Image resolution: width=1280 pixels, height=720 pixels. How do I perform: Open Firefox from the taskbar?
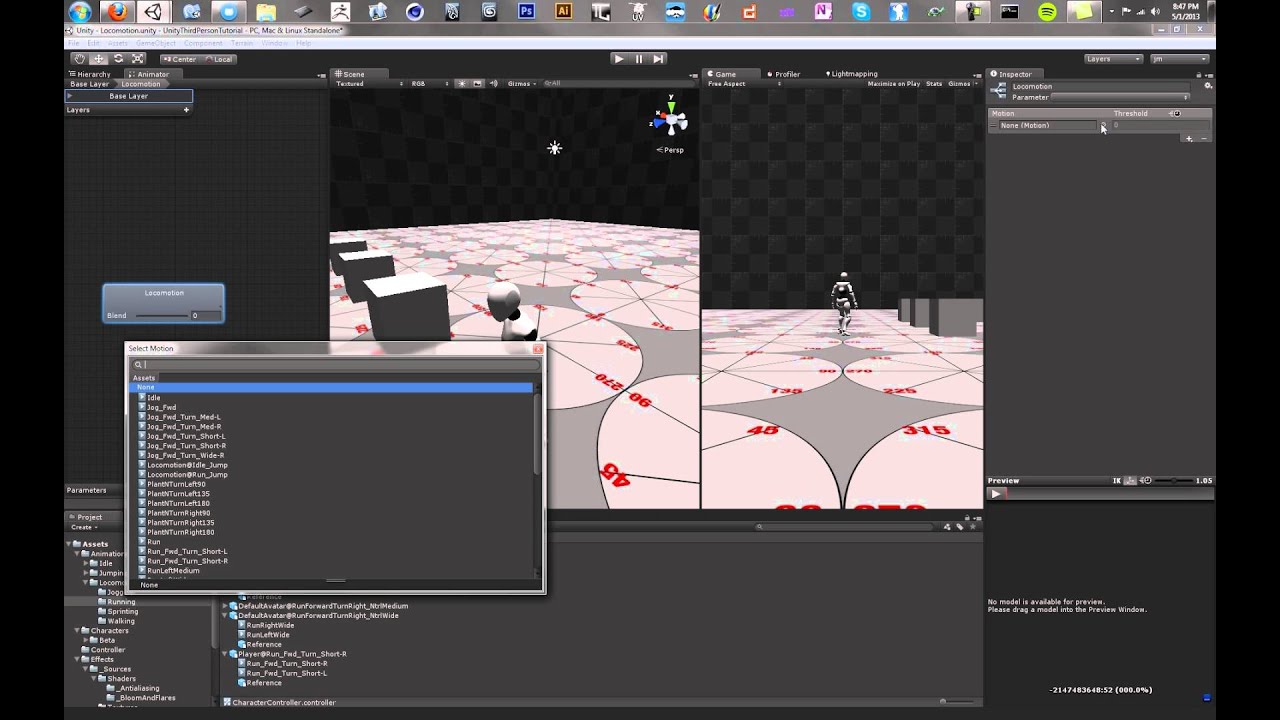pyautogui.click(x=117, y=12)
